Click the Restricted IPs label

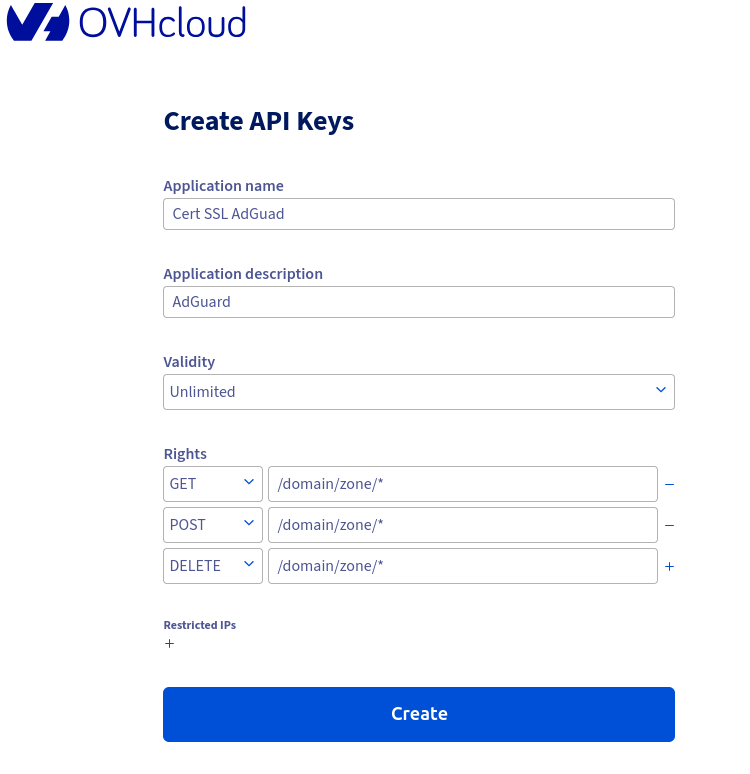[x=199, y=625]
